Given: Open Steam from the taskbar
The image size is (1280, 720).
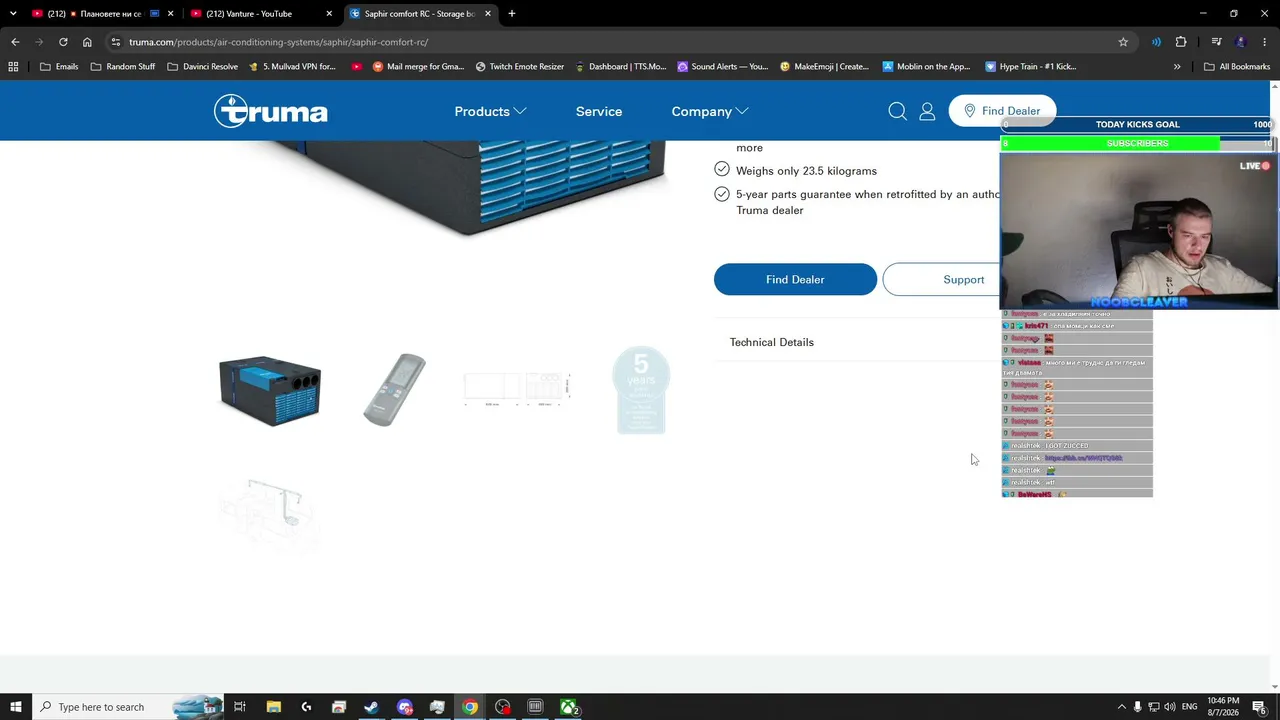Looking at the screenshot, I should [x=371, y=707].
